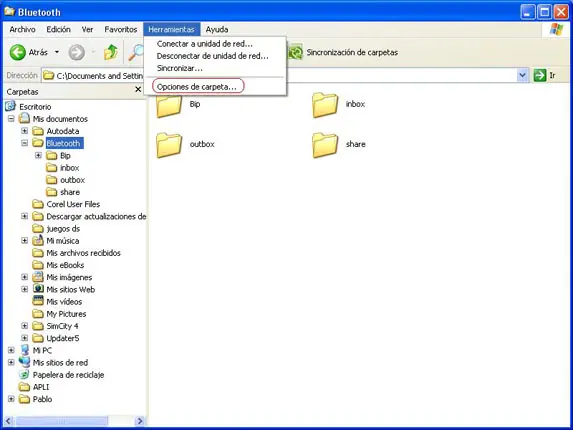The width and height of the screenshot is (573, 430).
Task: Select My Pictures folder in tree
Action: click(66, 314)
